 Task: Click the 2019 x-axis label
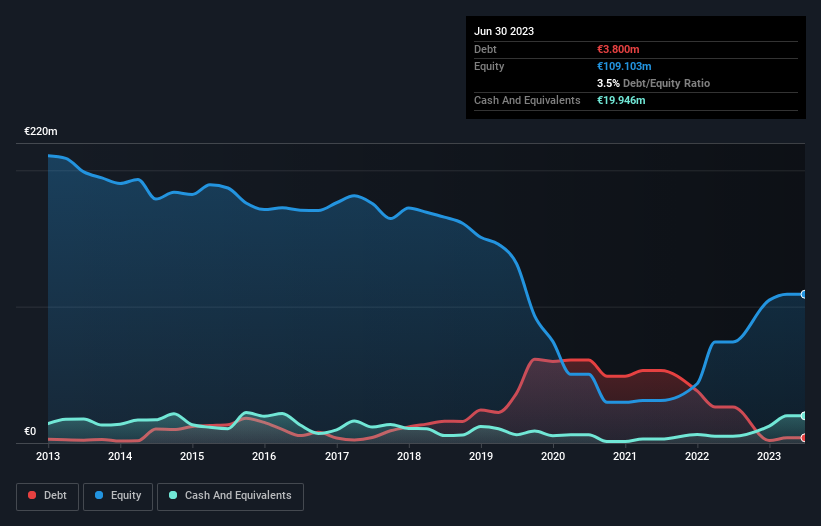pos(481,456)
